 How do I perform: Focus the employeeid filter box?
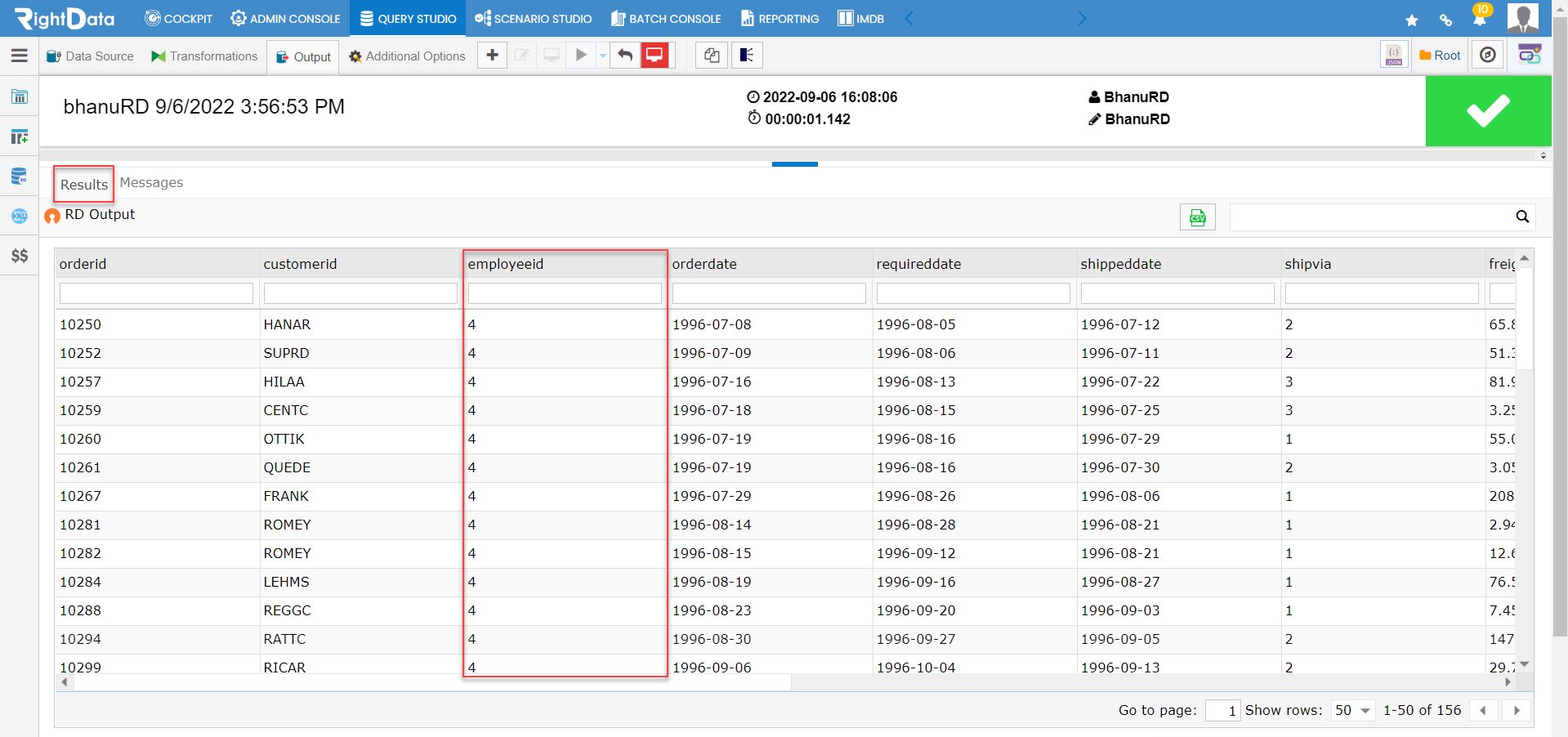click(x=565, y=293)
